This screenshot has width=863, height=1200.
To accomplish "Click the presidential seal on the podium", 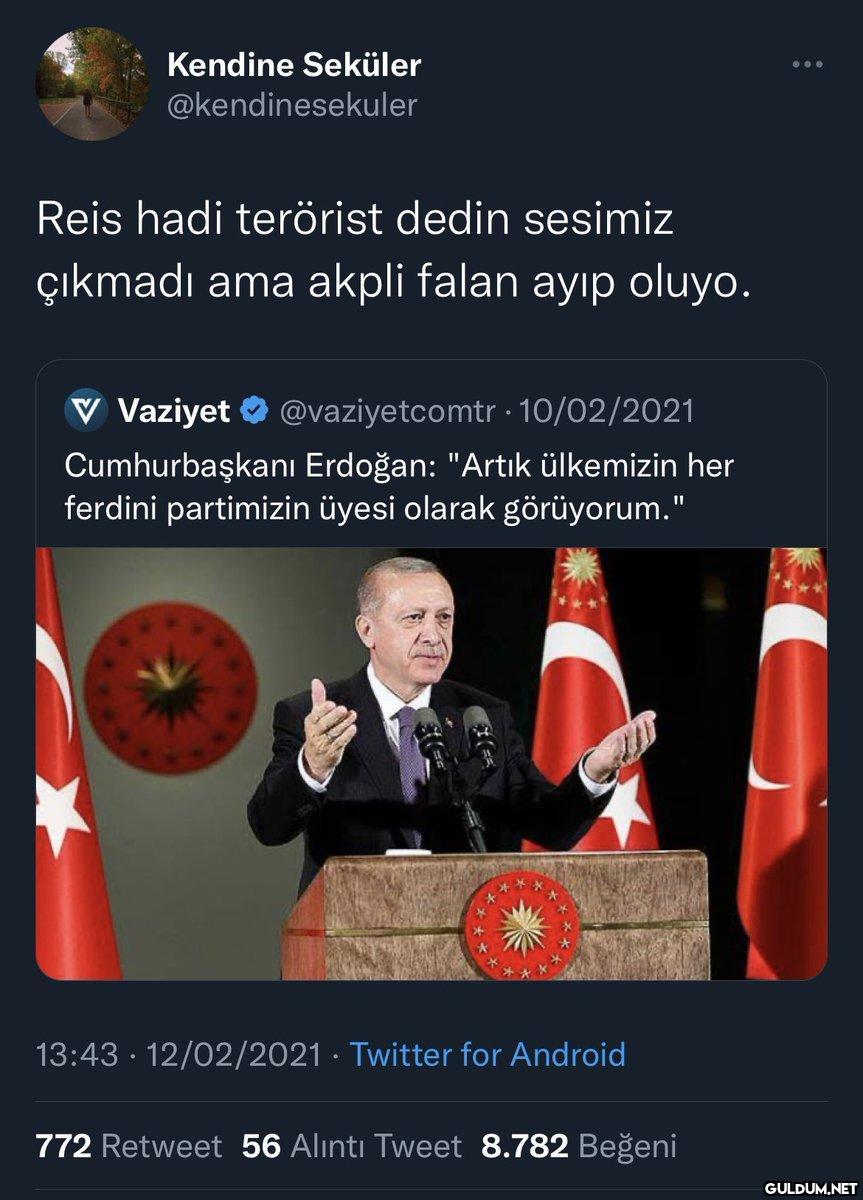I will click(x=521, y=925).
